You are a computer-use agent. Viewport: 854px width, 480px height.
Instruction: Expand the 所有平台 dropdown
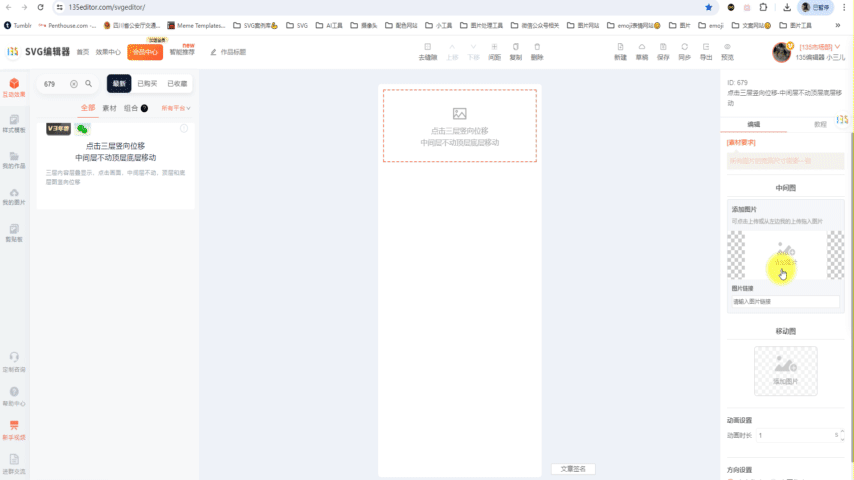click(x=176, y=108)
